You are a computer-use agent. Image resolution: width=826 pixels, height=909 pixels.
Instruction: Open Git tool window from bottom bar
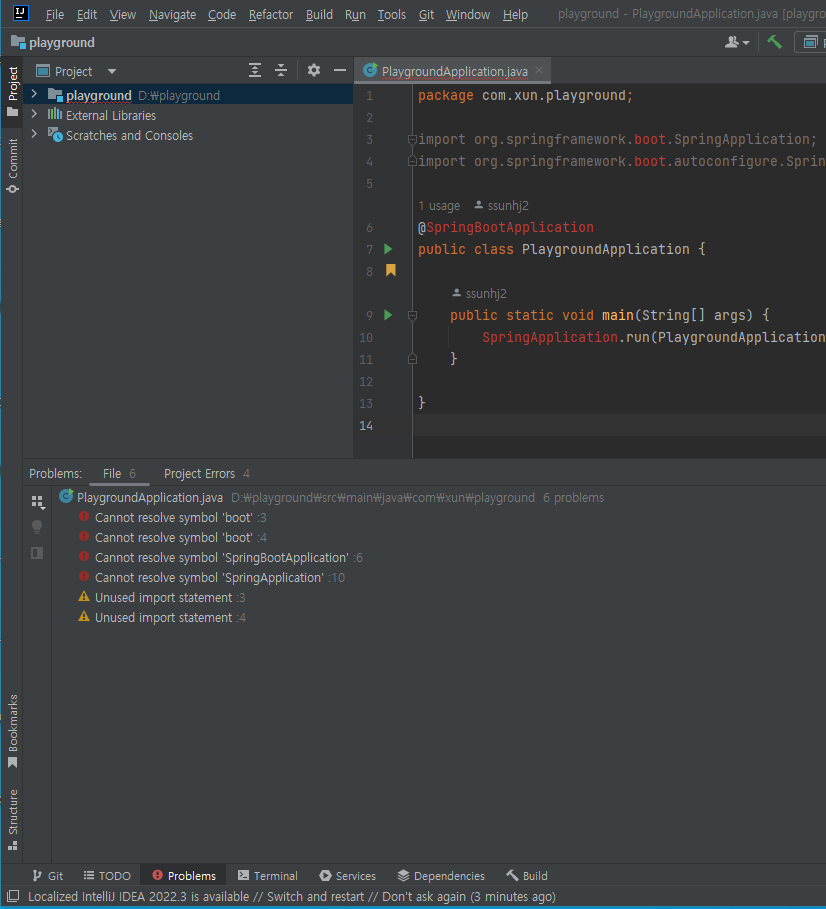click(x=48, y=875)
